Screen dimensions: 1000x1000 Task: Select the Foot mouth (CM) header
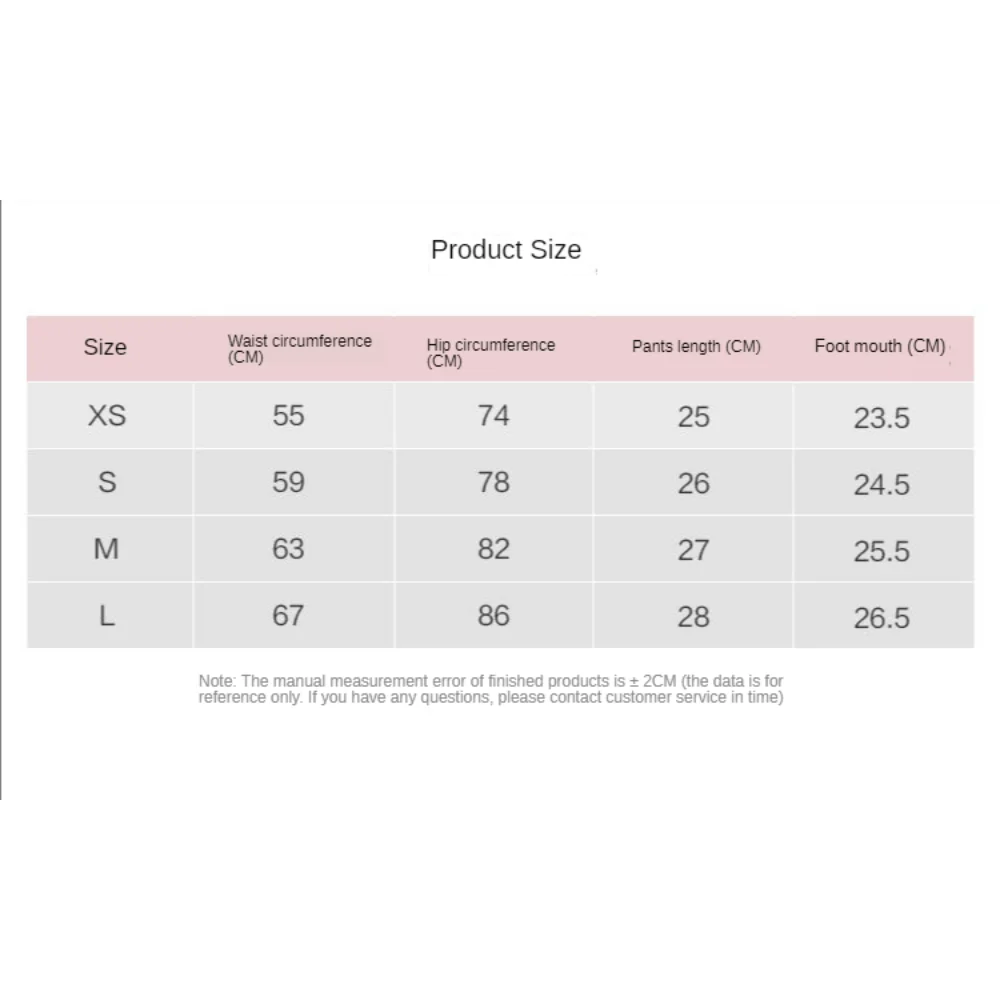(x=880, y=347)
